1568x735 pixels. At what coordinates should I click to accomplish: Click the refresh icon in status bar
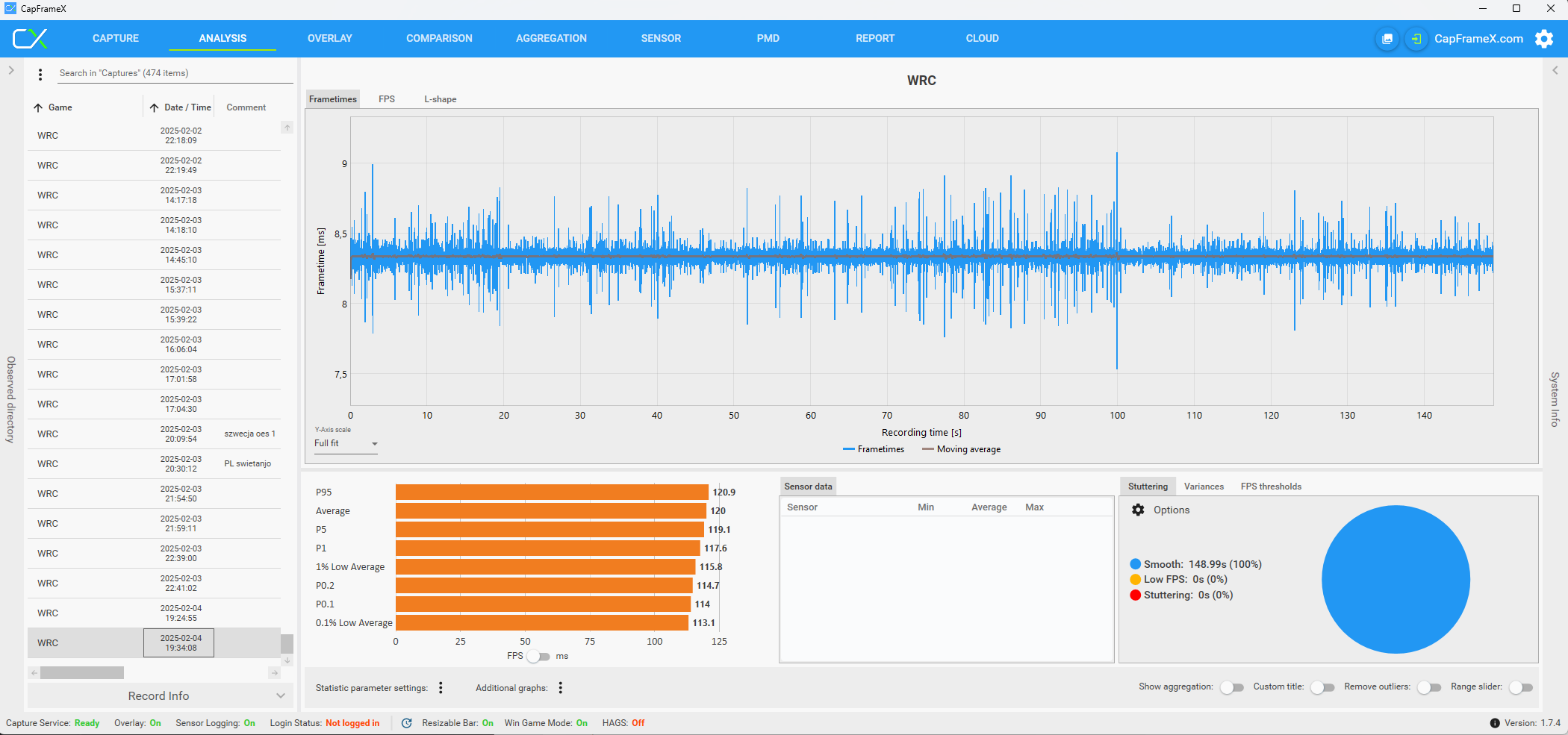point(407,723)
